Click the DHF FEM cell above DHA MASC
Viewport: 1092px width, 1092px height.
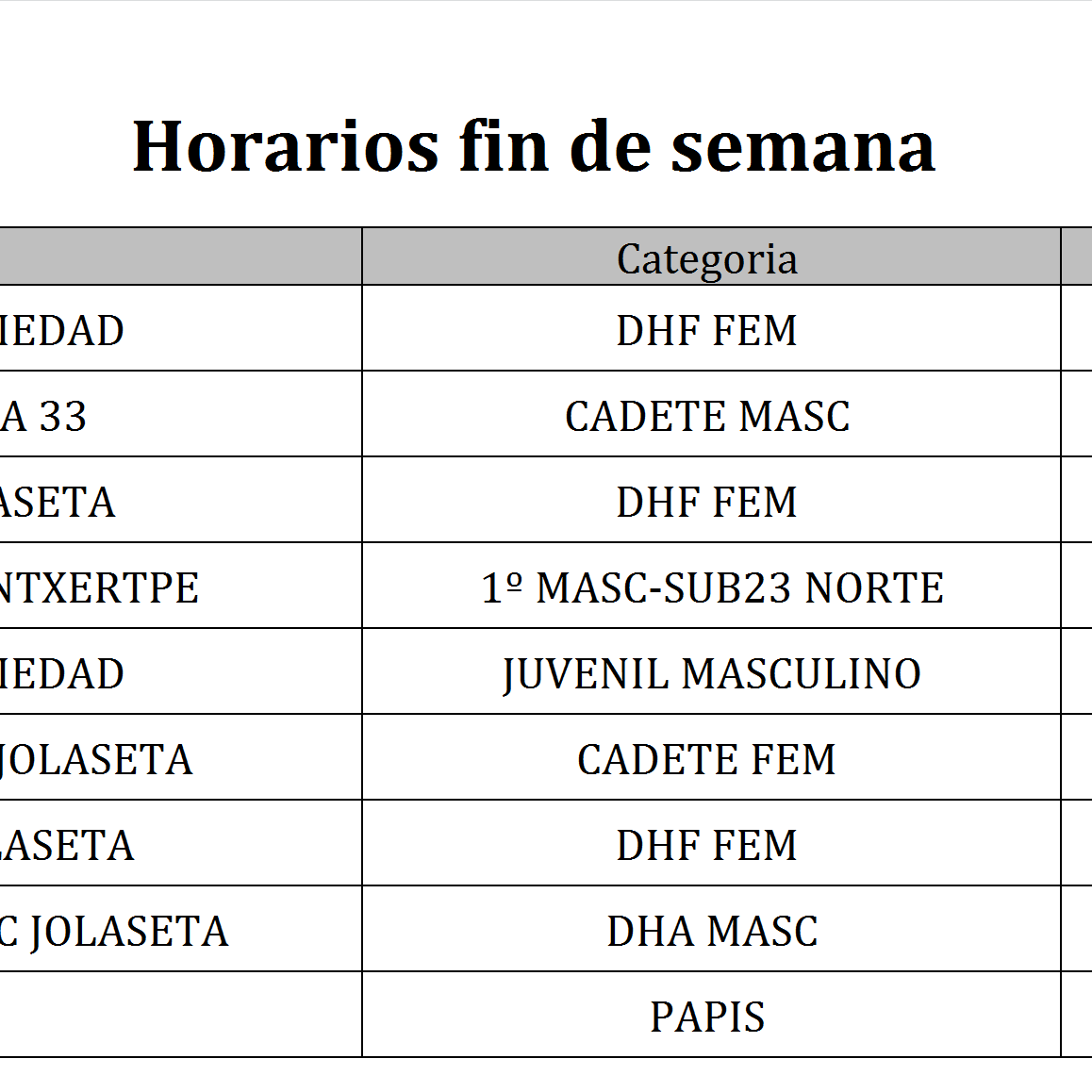(x=707, y=845)
